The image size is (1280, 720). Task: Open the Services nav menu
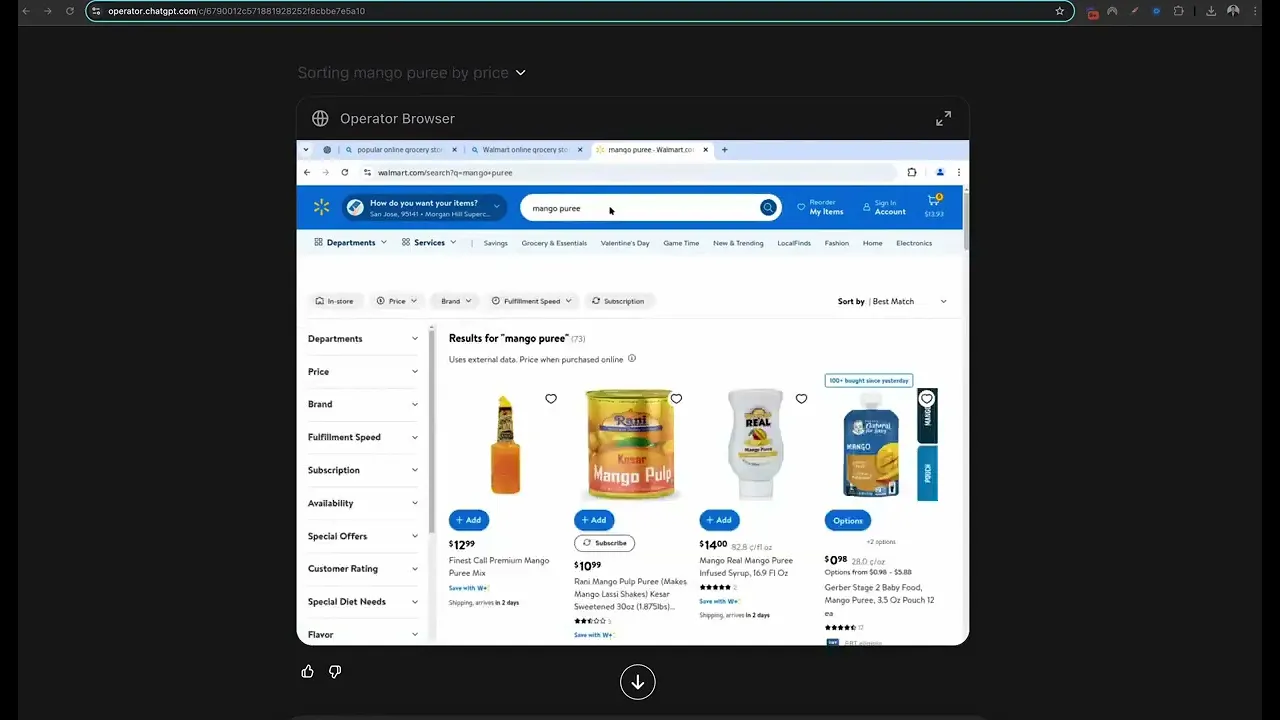429,243
